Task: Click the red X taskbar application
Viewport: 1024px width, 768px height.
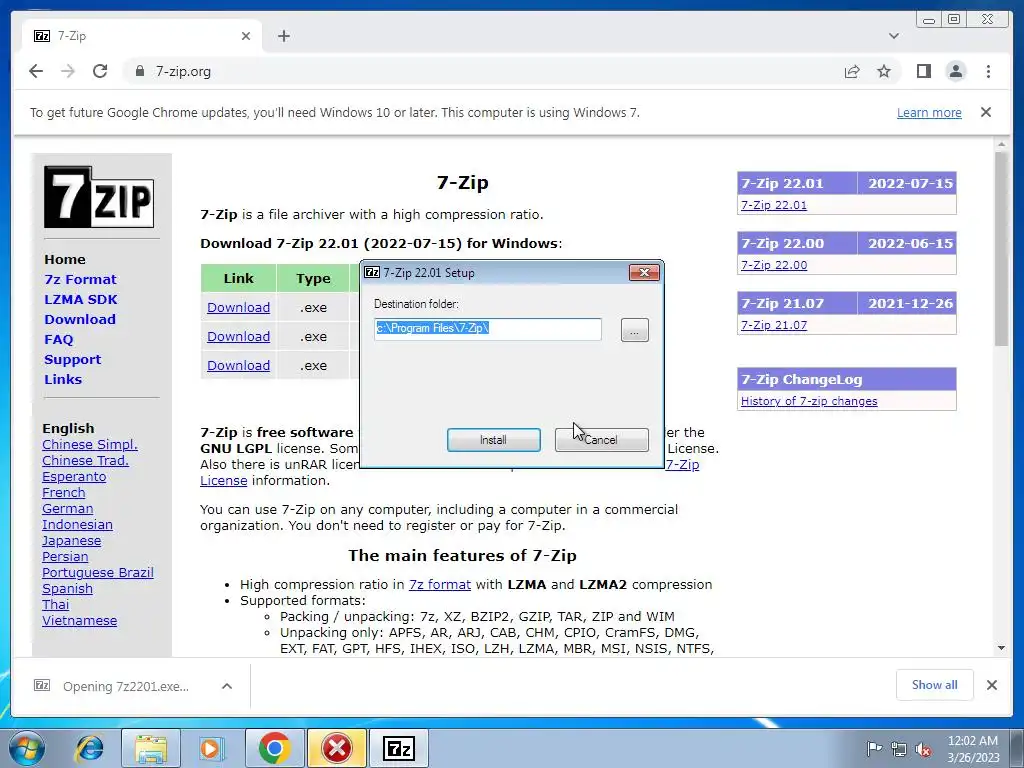Action: (337, 748)
